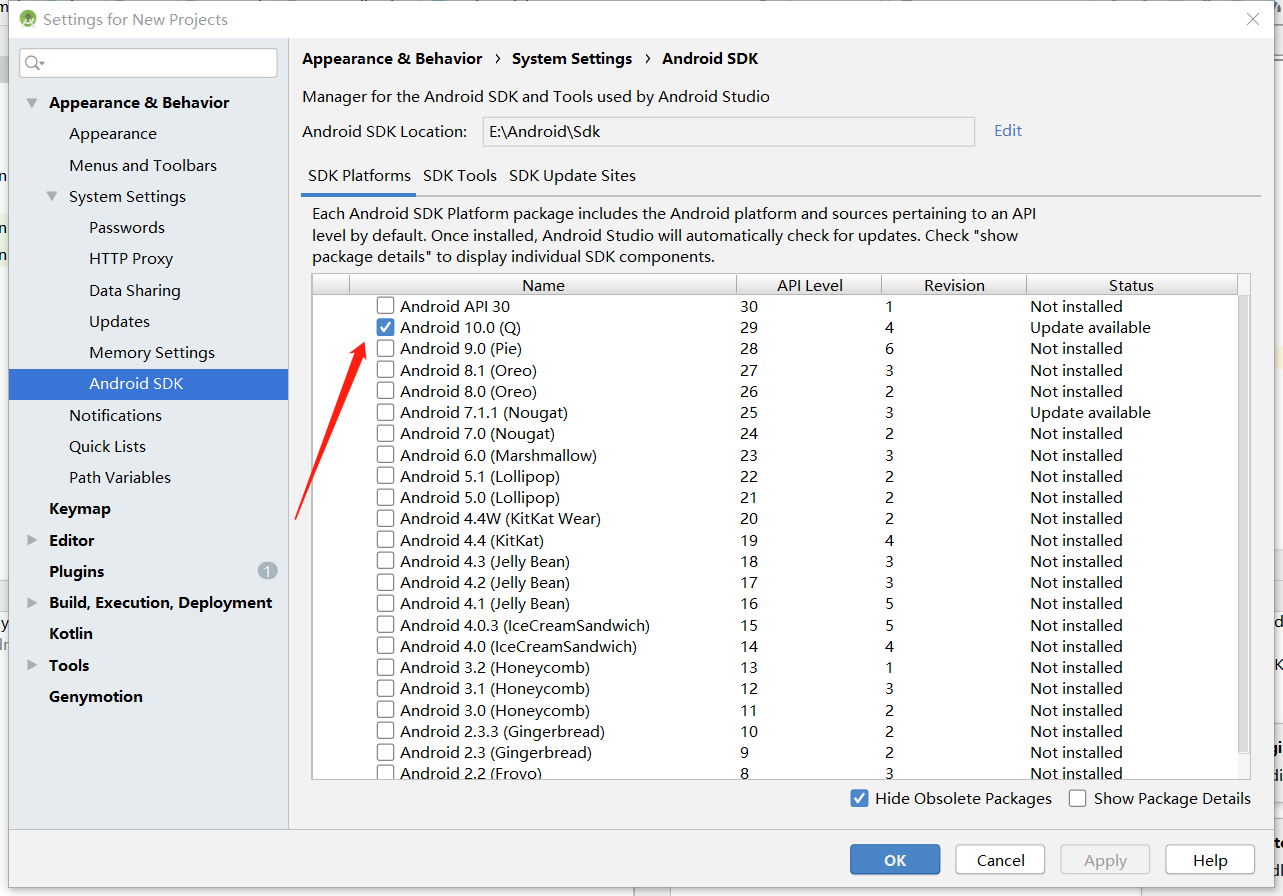The width and height of the screenshot is (1283, 896).
Task: Check the Android 7.1.1 (Nougat) checkbox
Action: [385, 412]
